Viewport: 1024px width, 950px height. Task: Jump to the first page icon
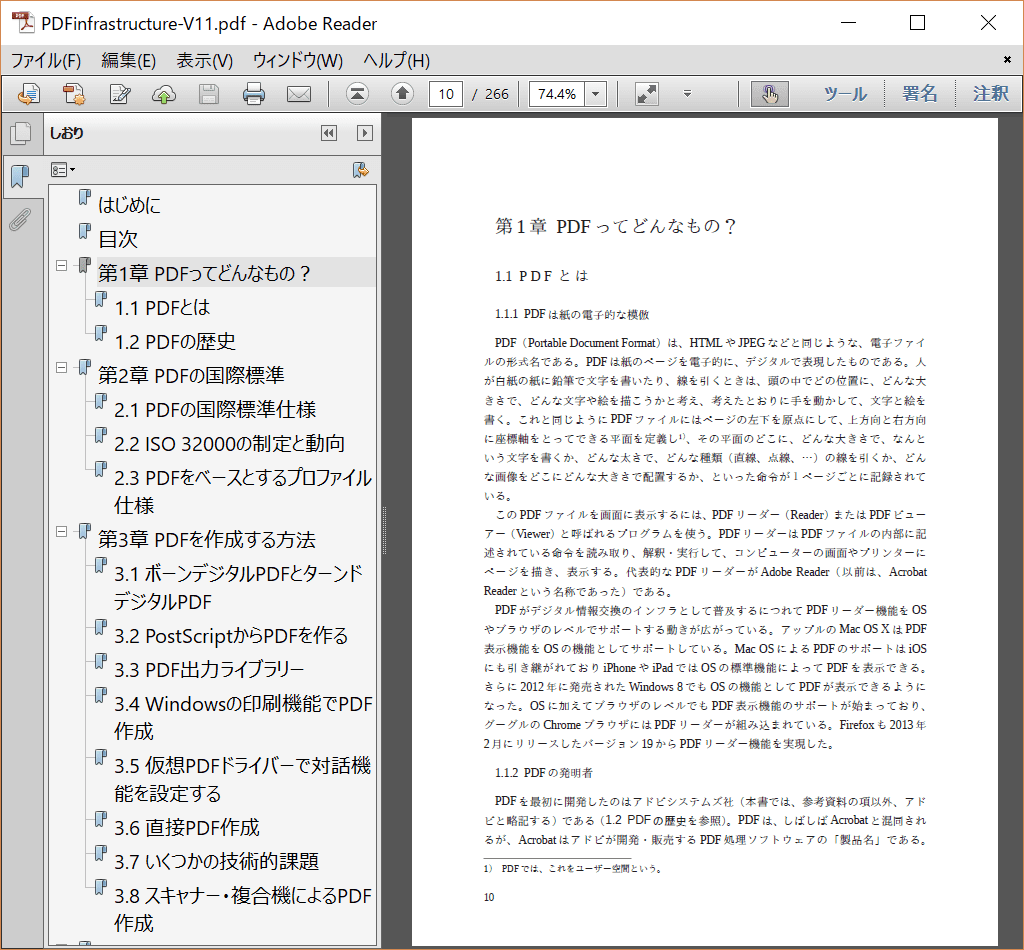357,94
